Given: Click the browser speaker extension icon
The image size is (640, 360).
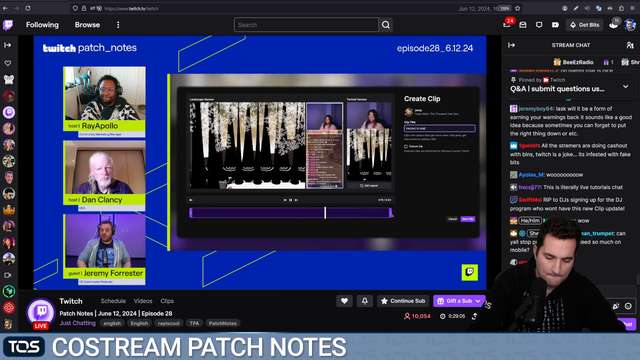Looking at the screenshot, I should click(x=587, y=8).
